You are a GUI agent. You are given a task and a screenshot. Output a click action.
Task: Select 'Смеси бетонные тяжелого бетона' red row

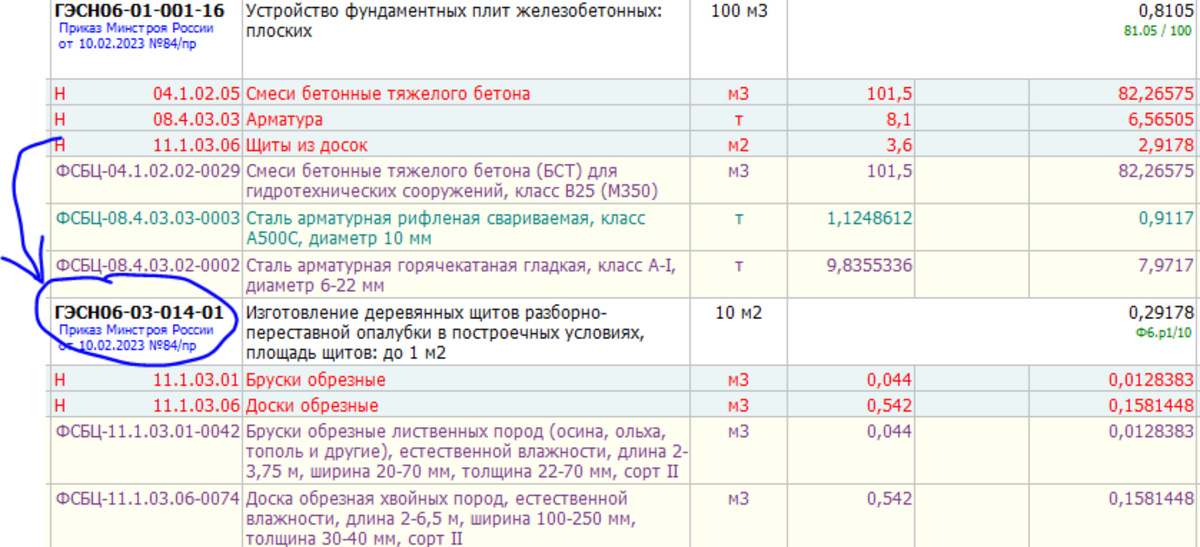point(388,93)
